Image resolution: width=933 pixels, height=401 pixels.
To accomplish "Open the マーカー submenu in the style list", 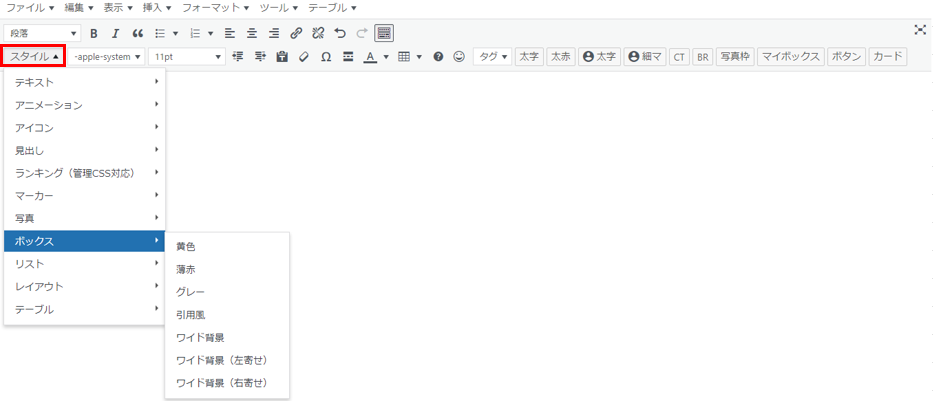I will click(x=85, y=195).
